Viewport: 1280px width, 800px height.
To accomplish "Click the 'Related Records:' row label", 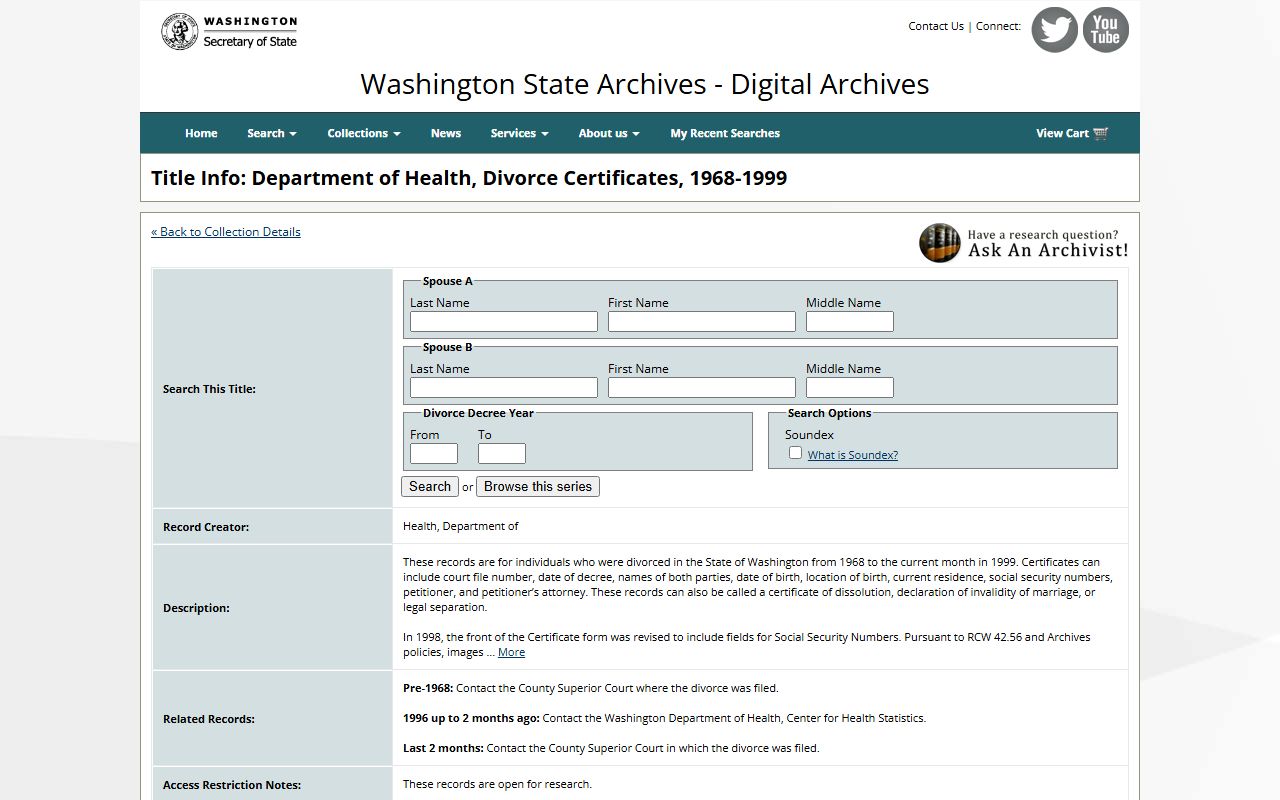I will coord(209,719).
